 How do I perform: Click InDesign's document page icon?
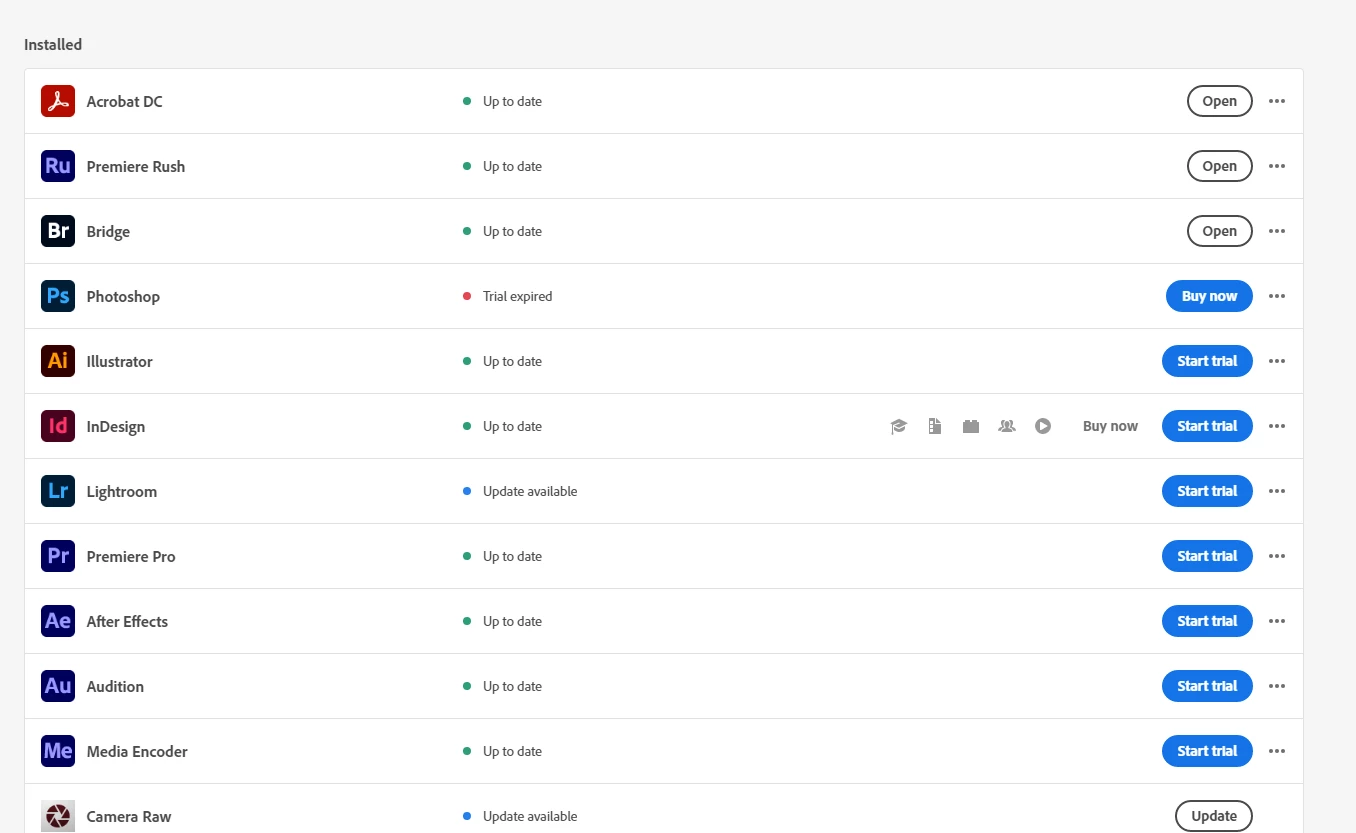coord(935,426)
